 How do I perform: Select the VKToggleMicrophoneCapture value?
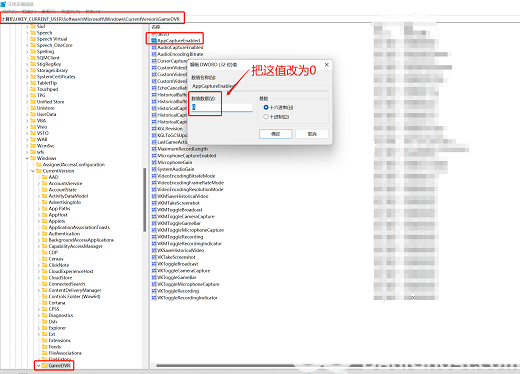(188, 284)
